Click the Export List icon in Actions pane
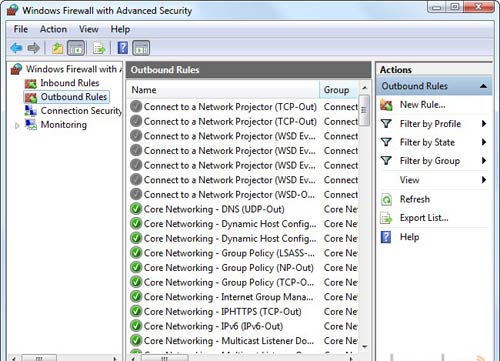The width and height of the screenshot is (500, 361). [386, 218]
